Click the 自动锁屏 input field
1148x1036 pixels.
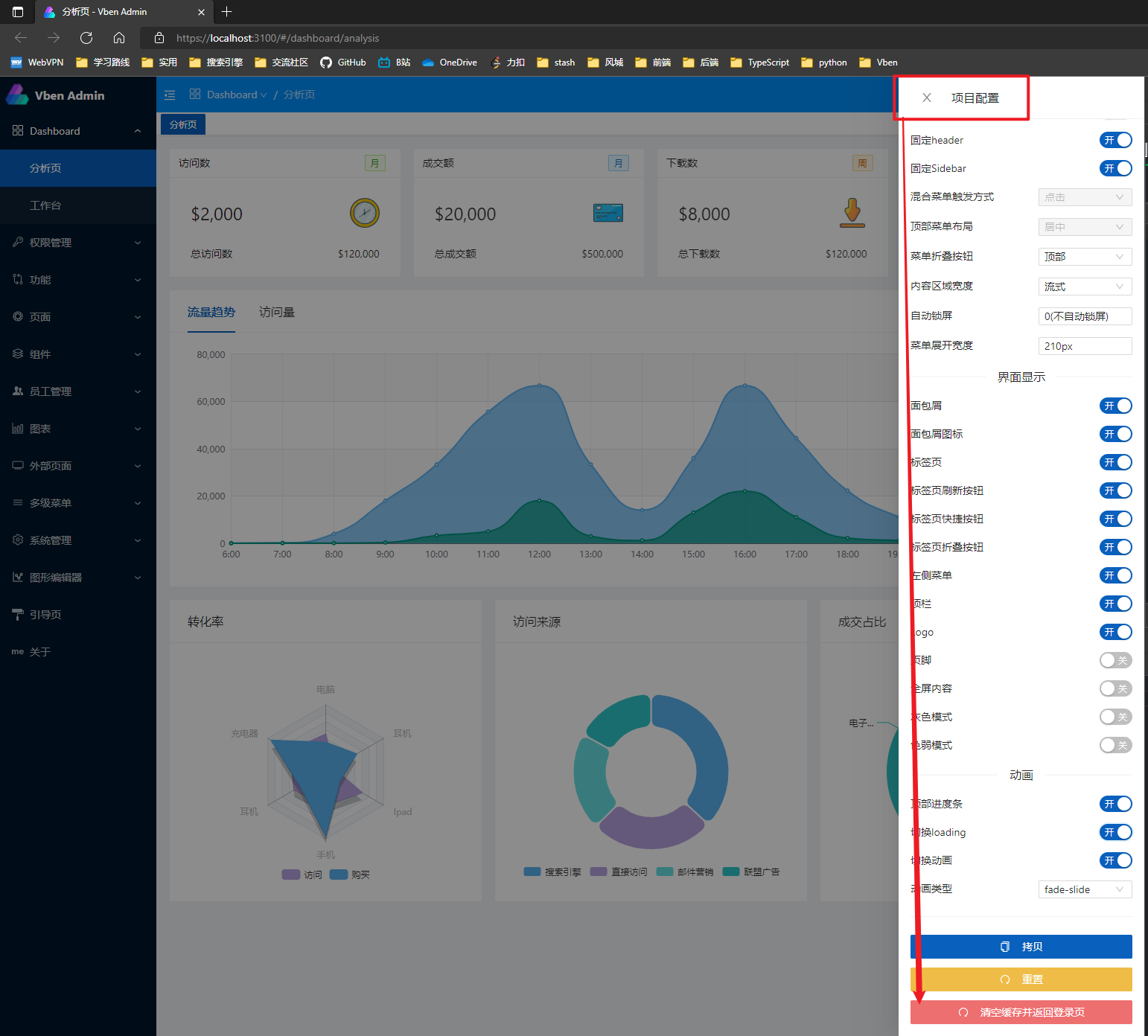coord(1085,316)
